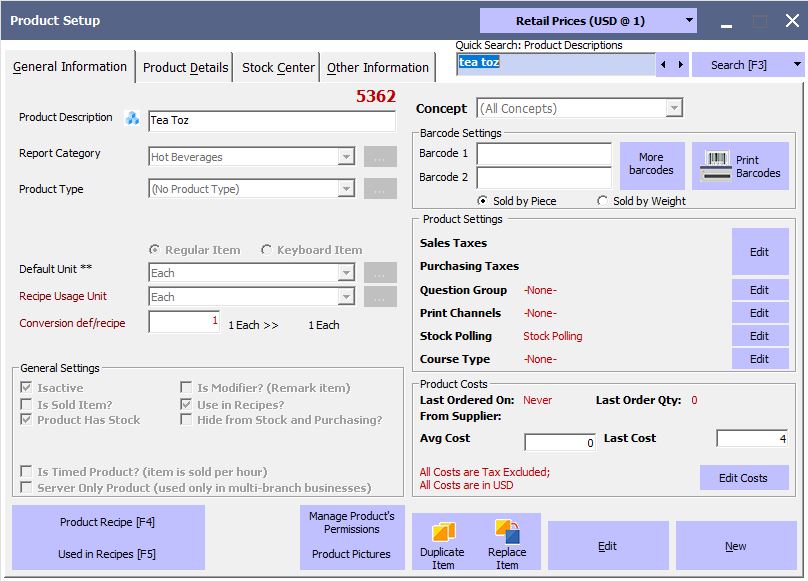808x581 pixels.
Task: Click the Replace Item icon
Action: (x=508, y=532)
